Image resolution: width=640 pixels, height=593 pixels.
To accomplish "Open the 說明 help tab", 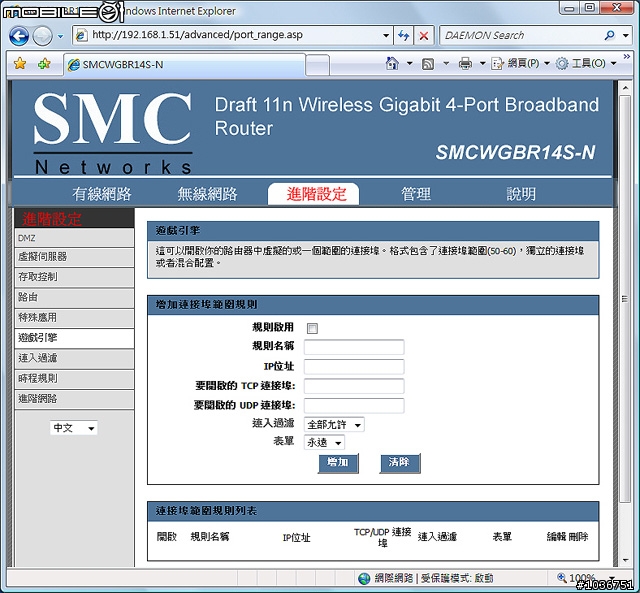I will (521, 194).
